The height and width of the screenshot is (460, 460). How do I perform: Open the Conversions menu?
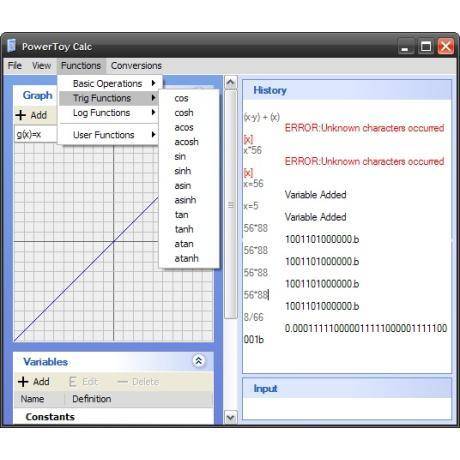click(x=136, y=66)
